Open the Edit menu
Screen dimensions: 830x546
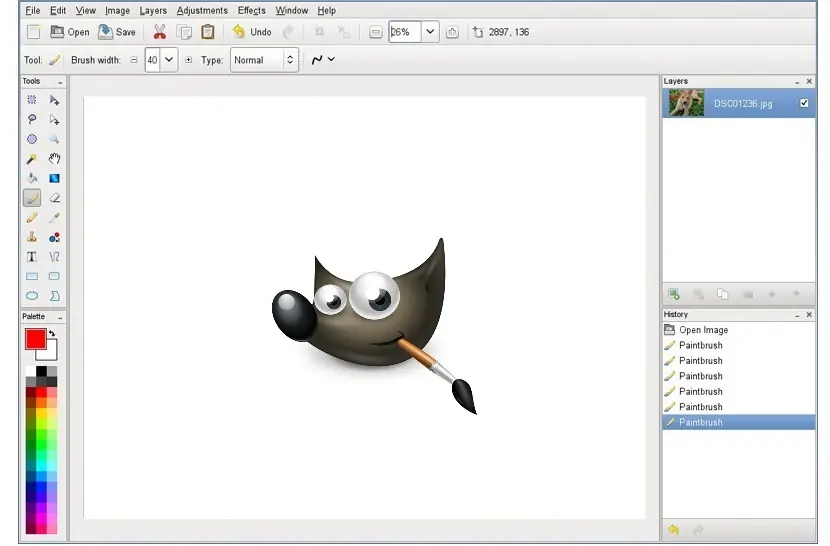coord(58,11)
